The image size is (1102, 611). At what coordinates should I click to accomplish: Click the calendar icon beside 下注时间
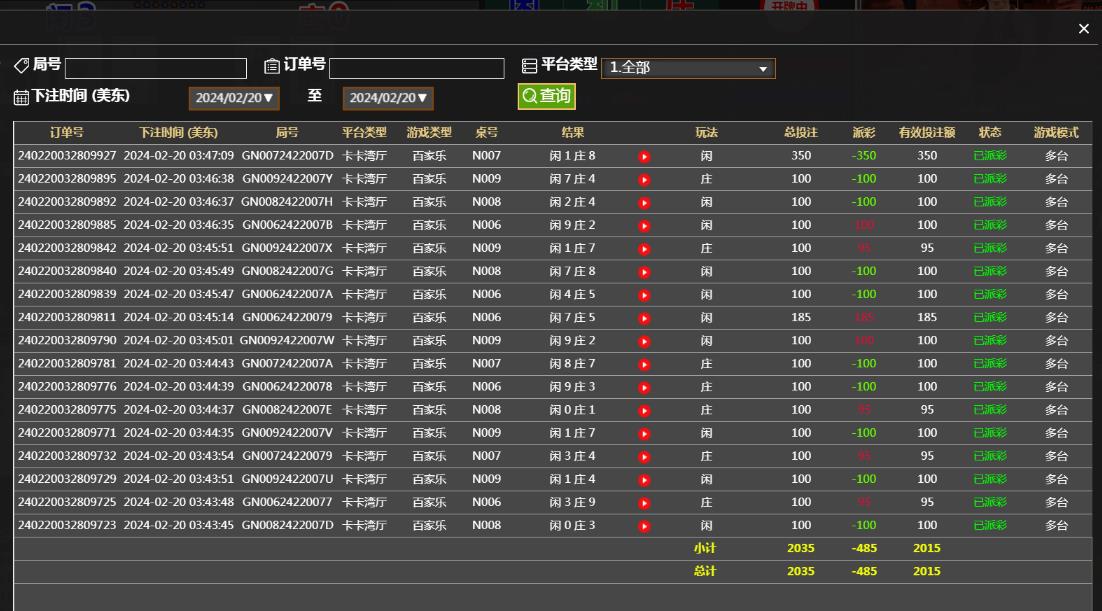point(21,98)
